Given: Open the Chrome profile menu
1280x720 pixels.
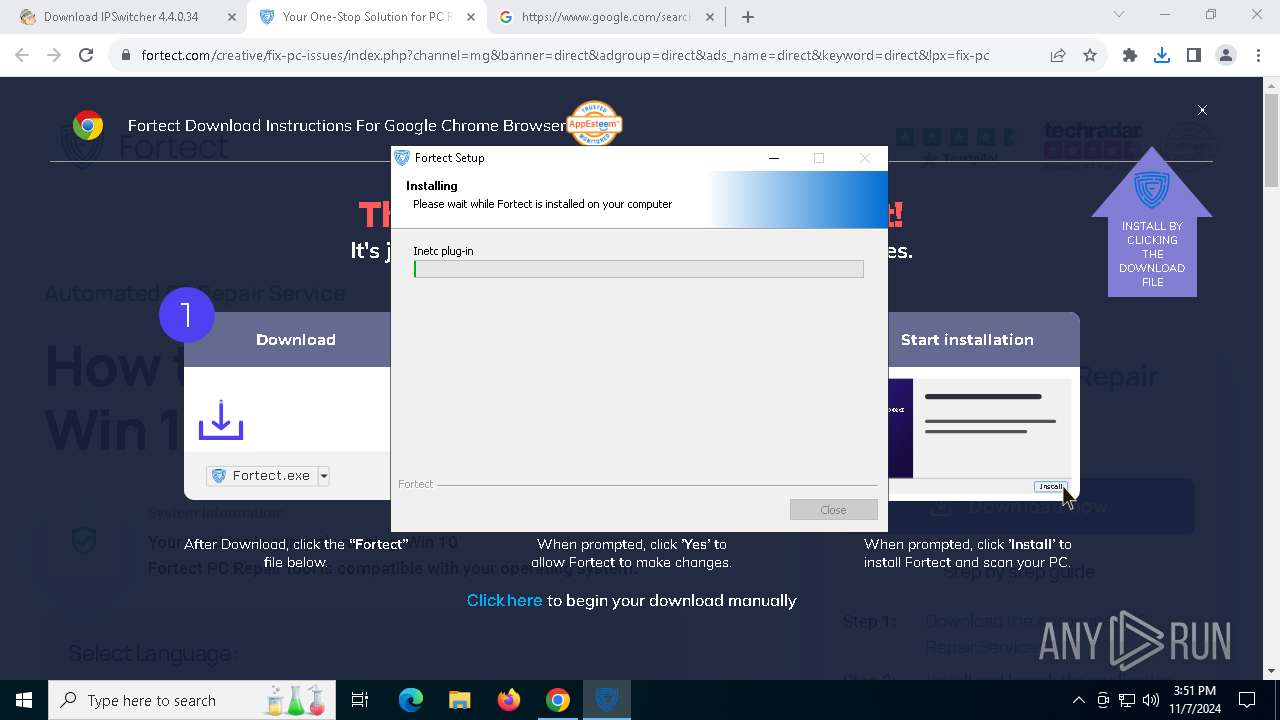Looking at the screenshot, I should click(x=1226, y=56).
